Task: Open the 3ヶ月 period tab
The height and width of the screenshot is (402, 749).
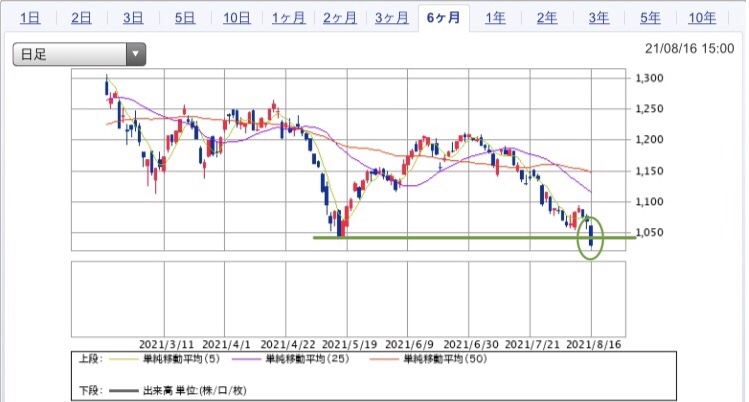Action: point(391,18)
